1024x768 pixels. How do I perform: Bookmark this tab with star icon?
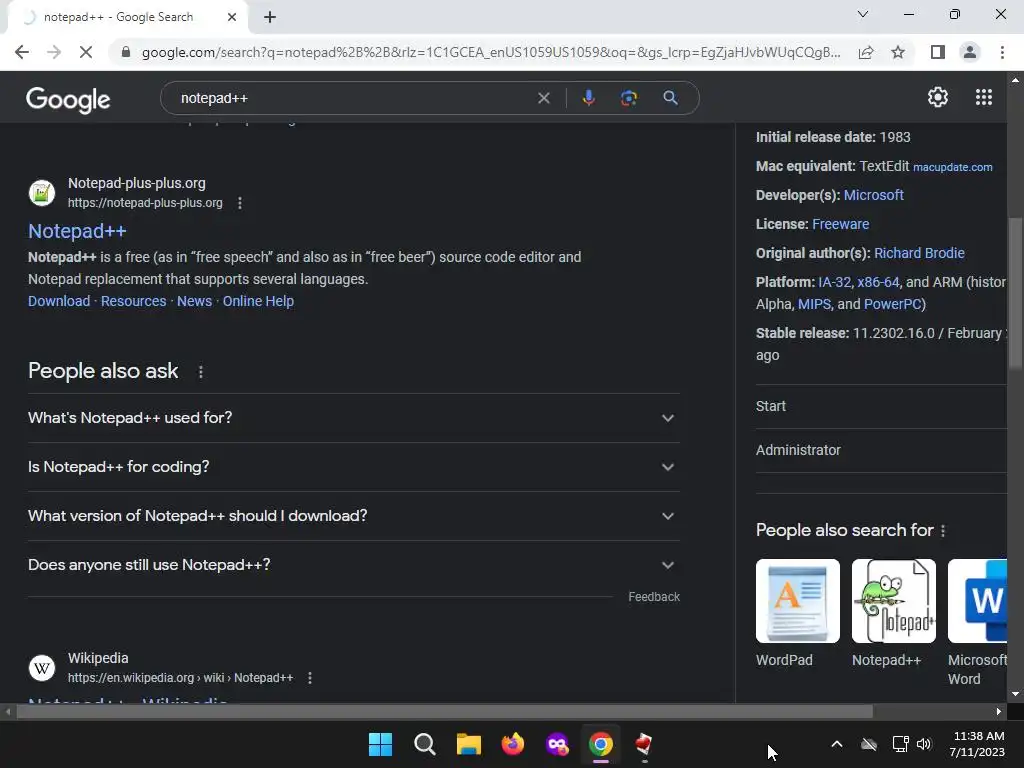coord(898,52)
